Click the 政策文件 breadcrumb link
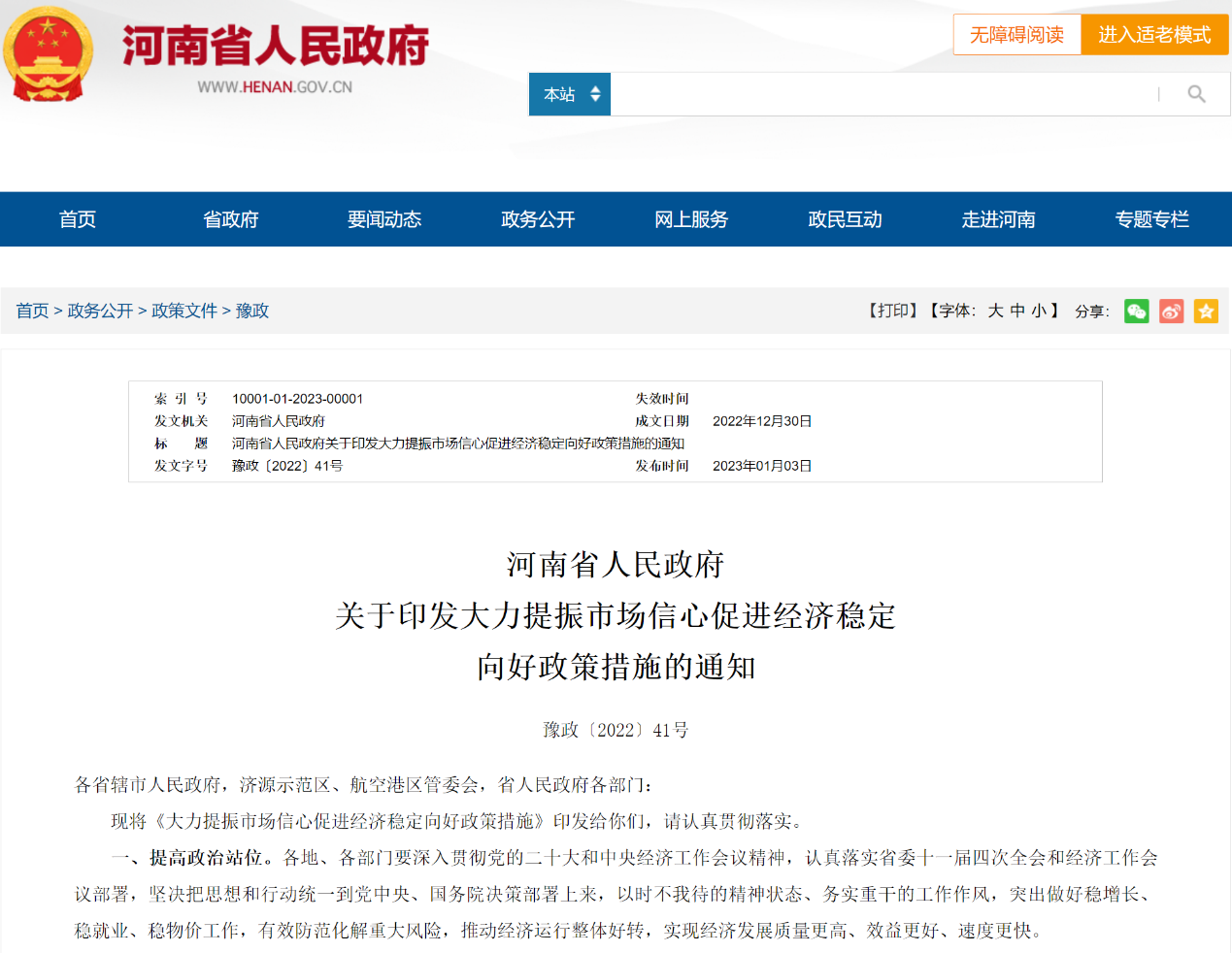 tap(184, 311)
